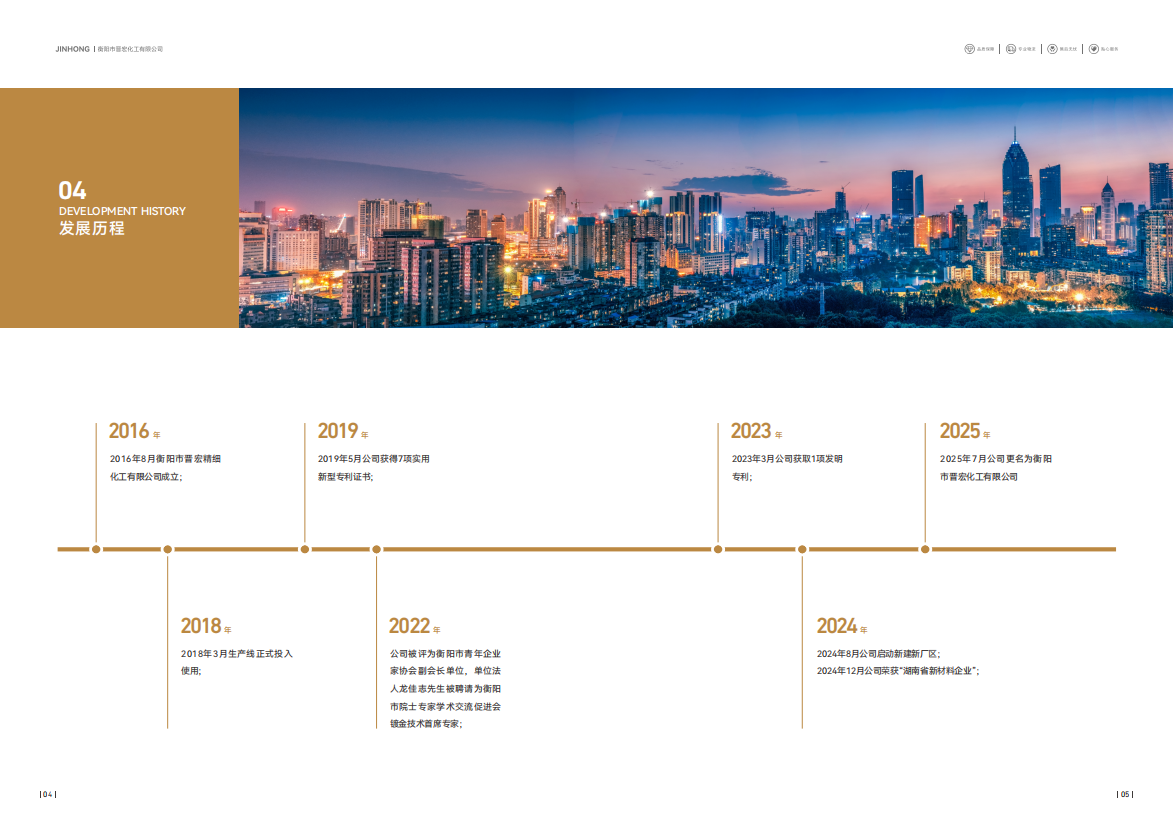Click the 2024 year heading
This screenshot has width=1173, height=830.
(x=837, y=626)
